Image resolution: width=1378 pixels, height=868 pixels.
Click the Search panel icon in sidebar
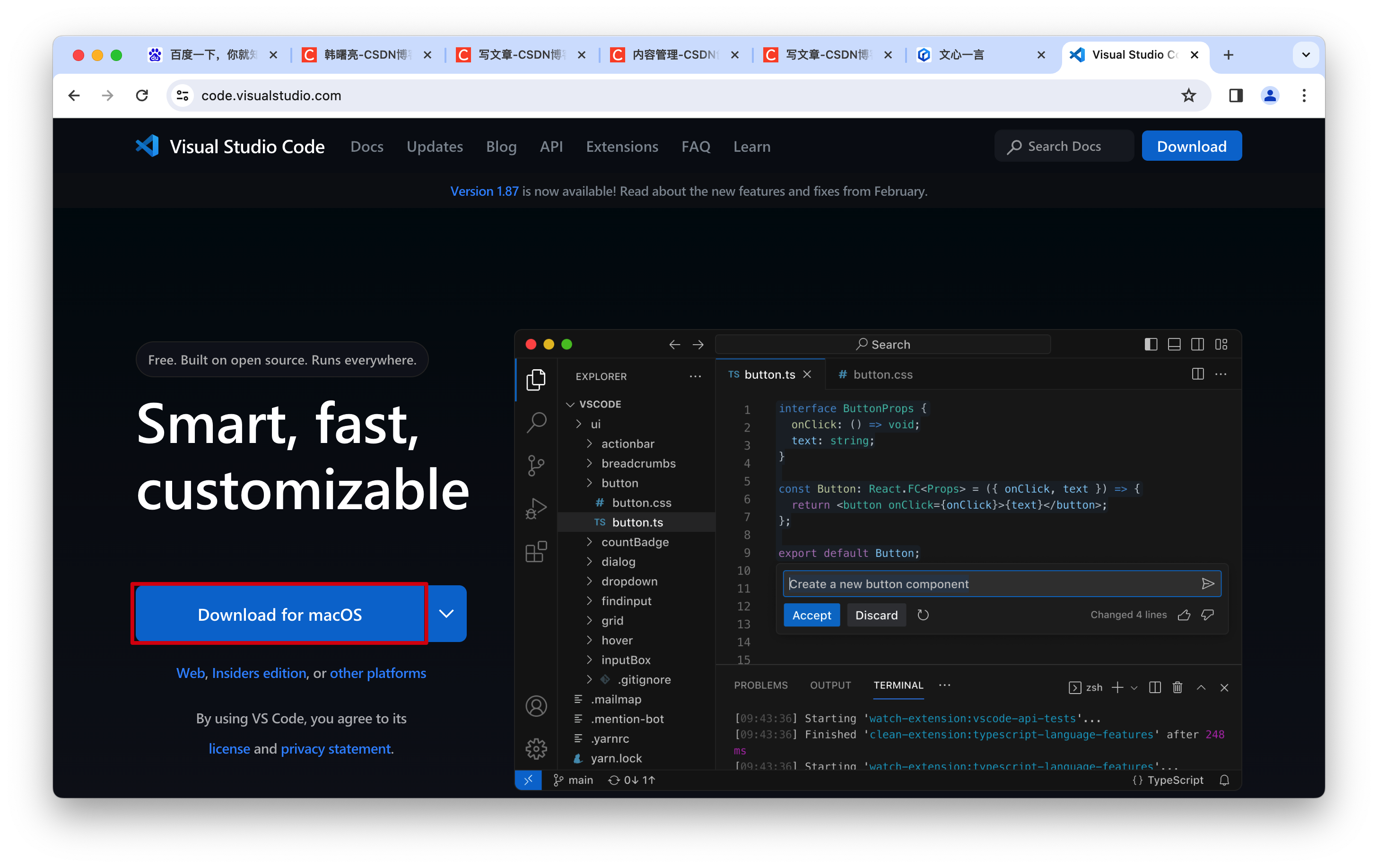(x=536, y=422)
